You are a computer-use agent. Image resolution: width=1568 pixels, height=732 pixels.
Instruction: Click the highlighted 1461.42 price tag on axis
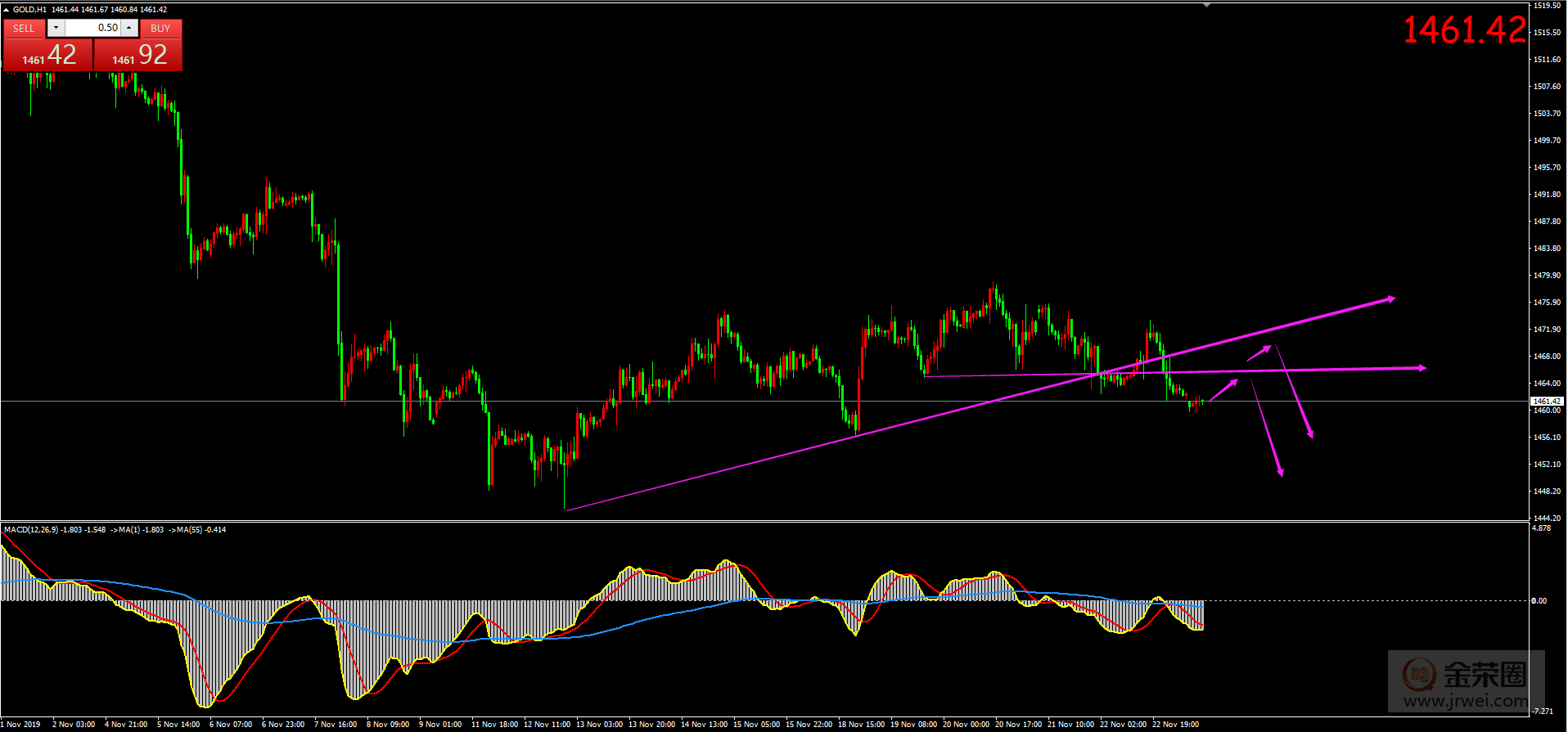(1547, 401)
